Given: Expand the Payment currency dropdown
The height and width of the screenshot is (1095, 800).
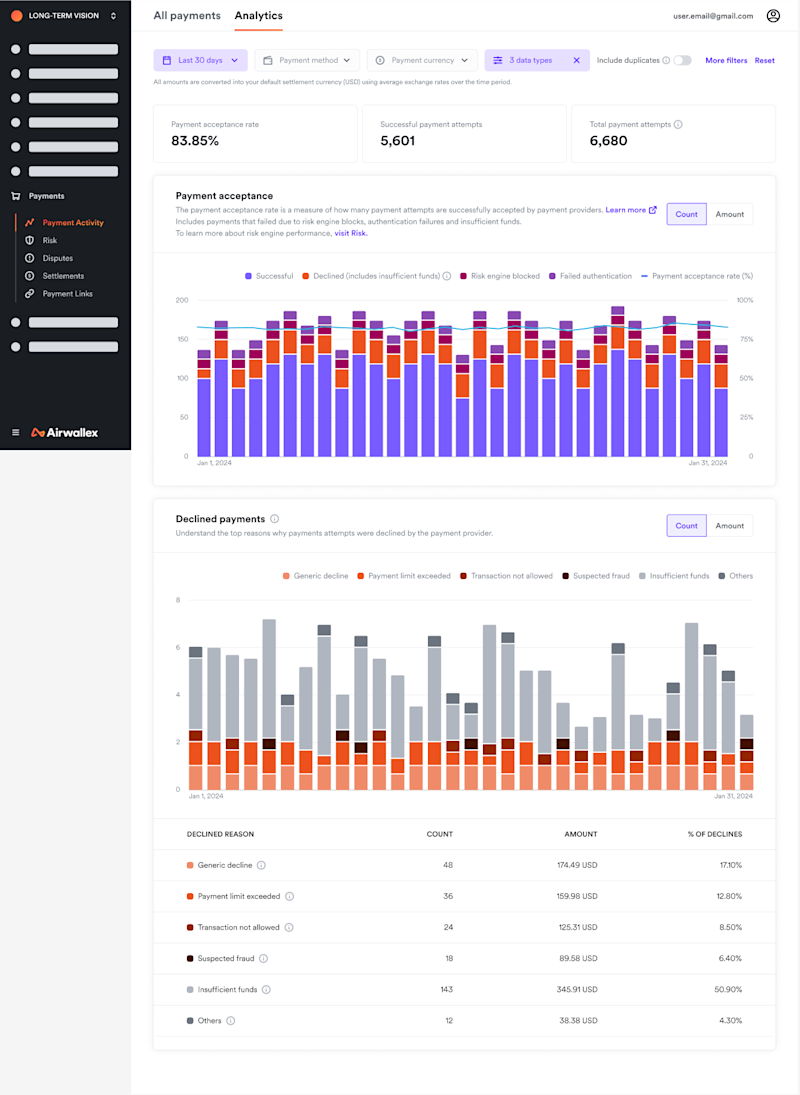Looking at the screenshot, I should coord(422,61).
